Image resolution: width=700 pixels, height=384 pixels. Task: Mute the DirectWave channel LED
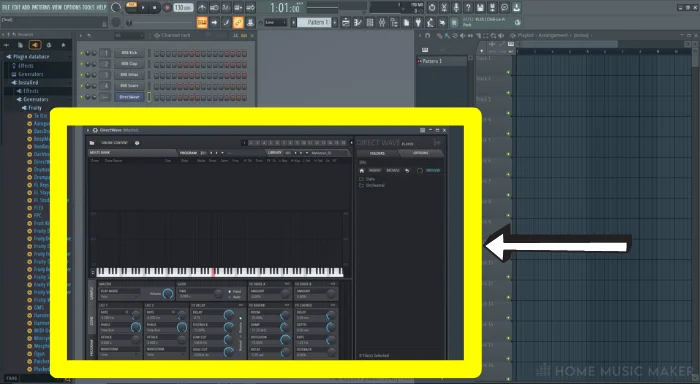(x=81, y=97)
